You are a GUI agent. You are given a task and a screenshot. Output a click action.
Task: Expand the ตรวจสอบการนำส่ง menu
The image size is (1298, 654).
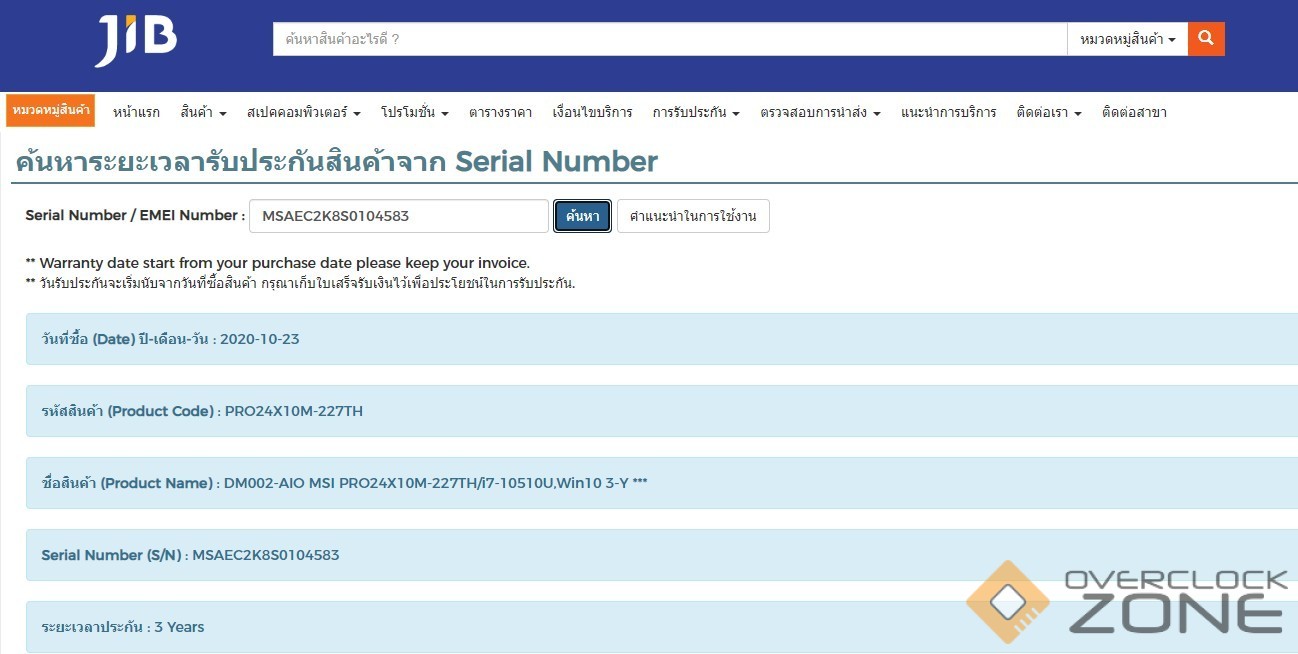[820, 112]
